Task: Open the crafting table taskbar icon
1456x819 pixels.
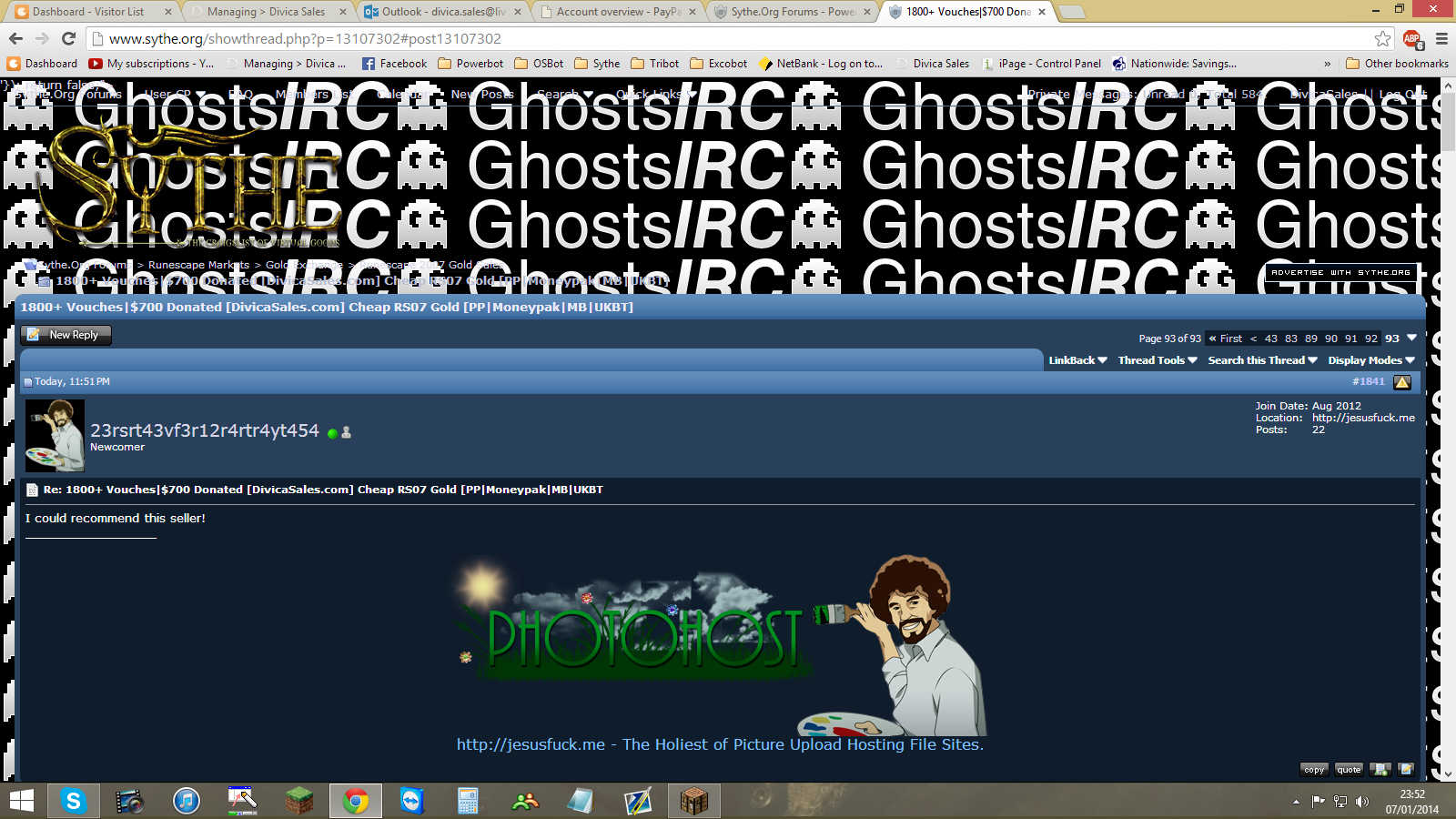Action: coord(693,801)
